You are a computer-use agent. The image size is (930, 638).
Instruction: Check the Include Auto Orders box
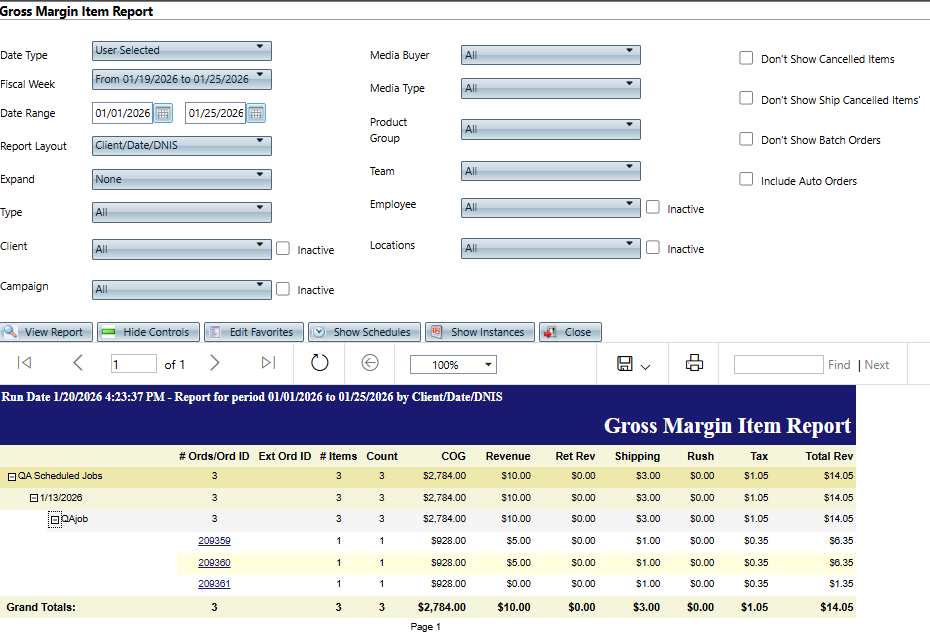coord(746,180)
